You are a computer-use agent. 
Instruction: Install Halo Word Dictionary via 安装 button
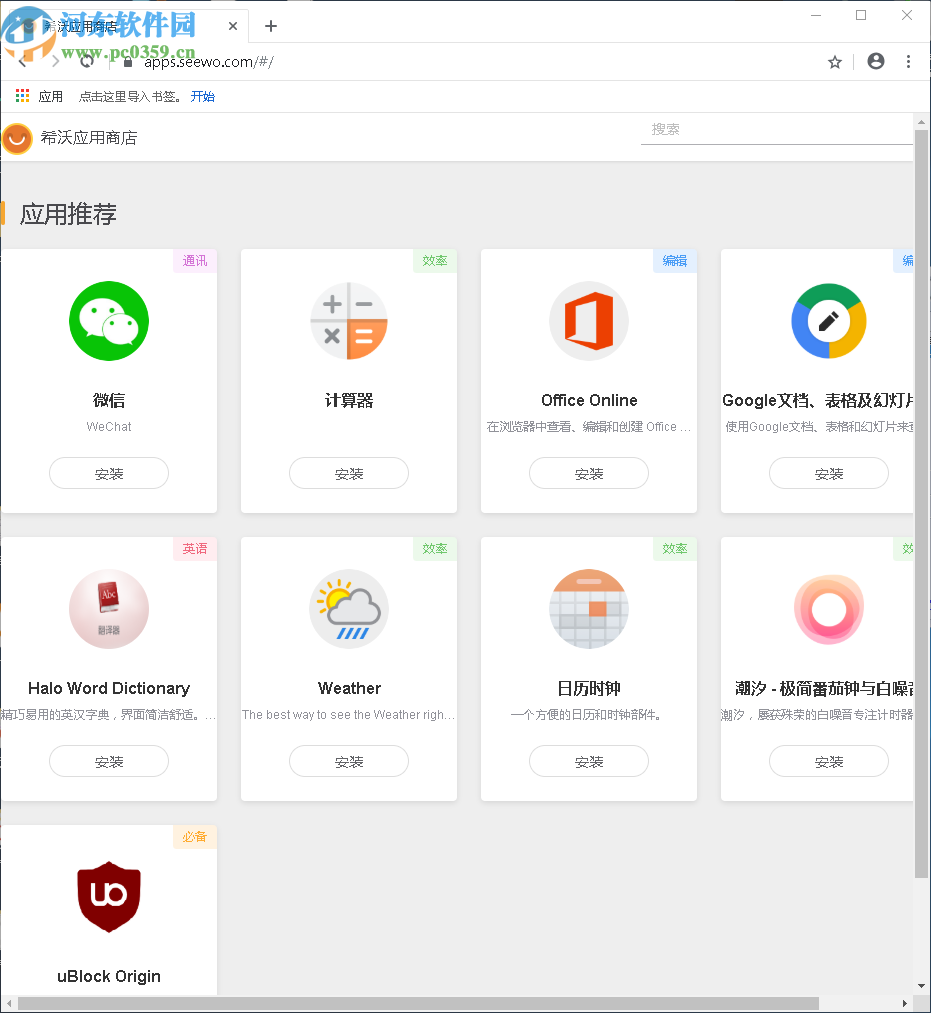(109, 762)
